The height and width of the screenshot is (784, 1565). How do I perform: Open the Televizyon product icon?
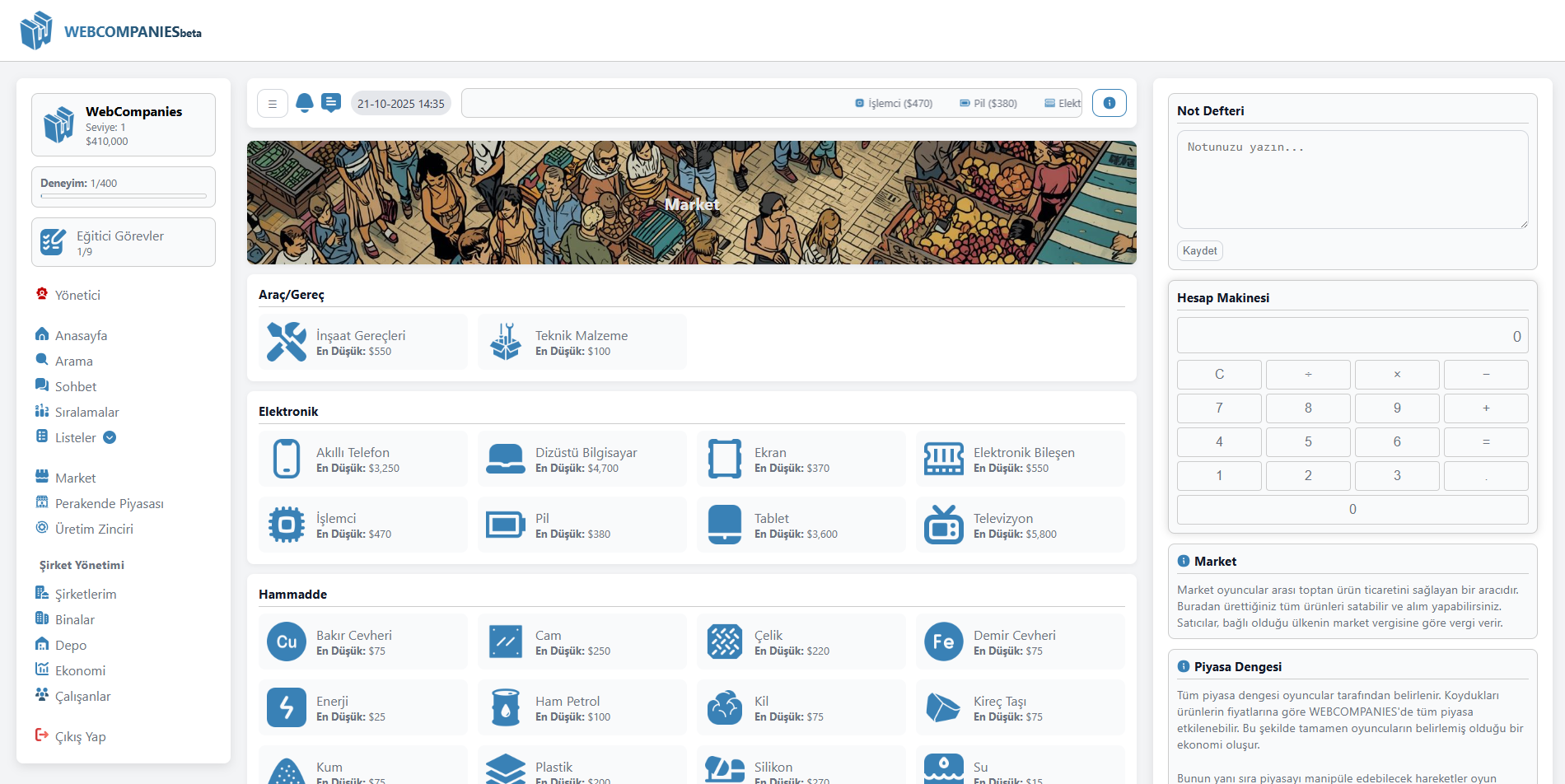(x=943, y=525)
